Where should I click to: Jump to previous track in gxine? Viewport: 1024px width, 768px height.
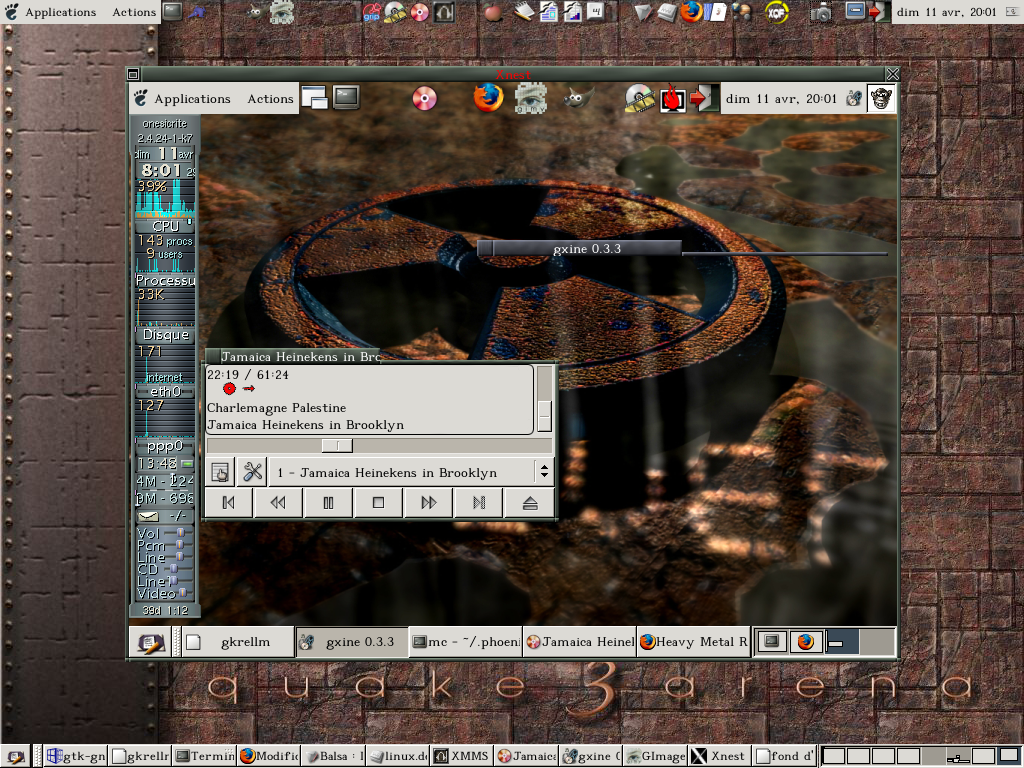(x=228, y=503)
